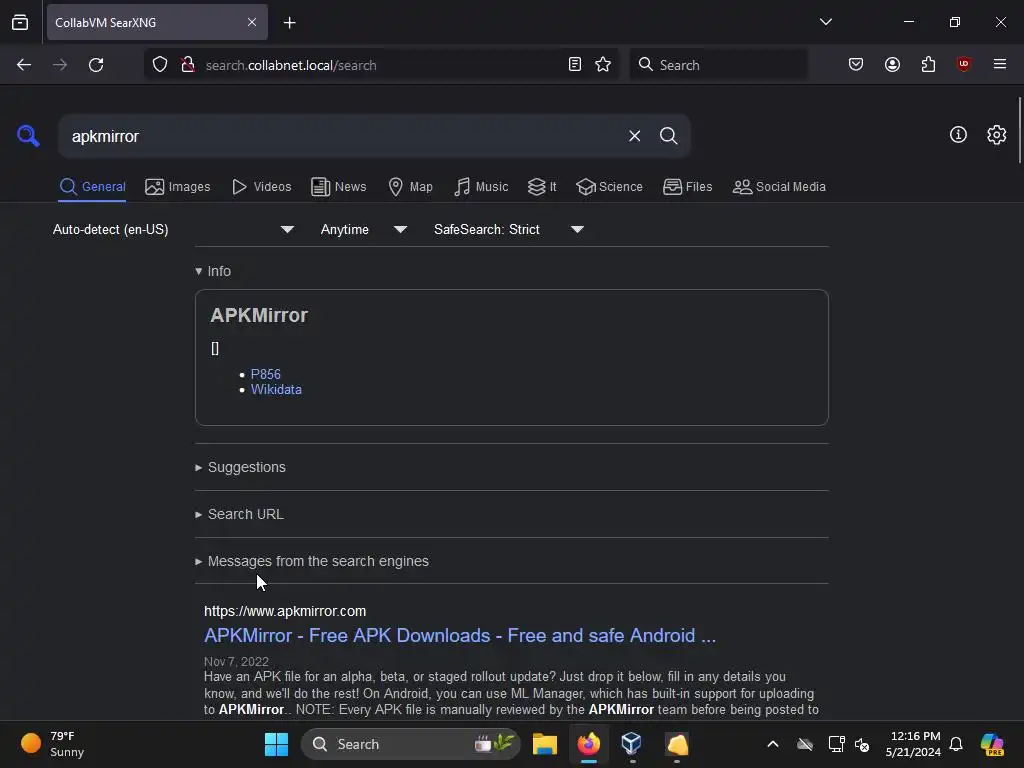Switch to the Map category tab
The height and width of the screenshot is (768, 1024).
[x=410, y=187]
